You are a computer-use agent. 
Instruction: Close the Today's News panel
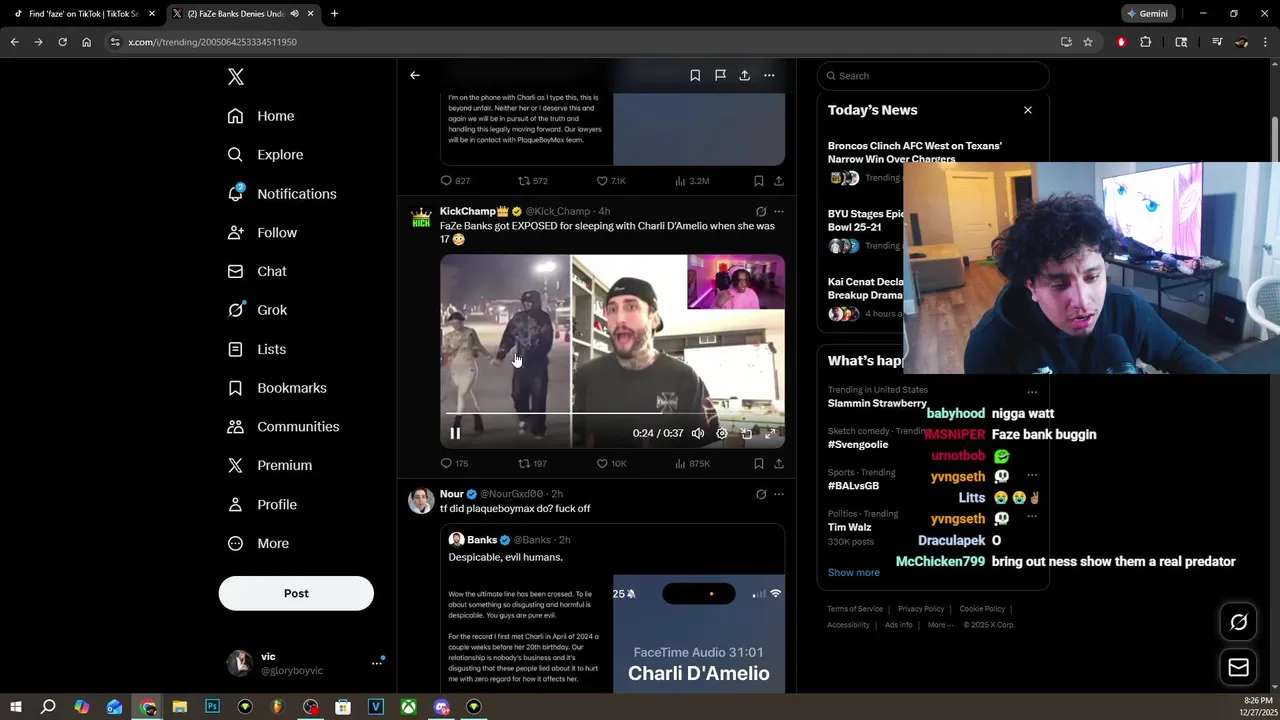1028,110
